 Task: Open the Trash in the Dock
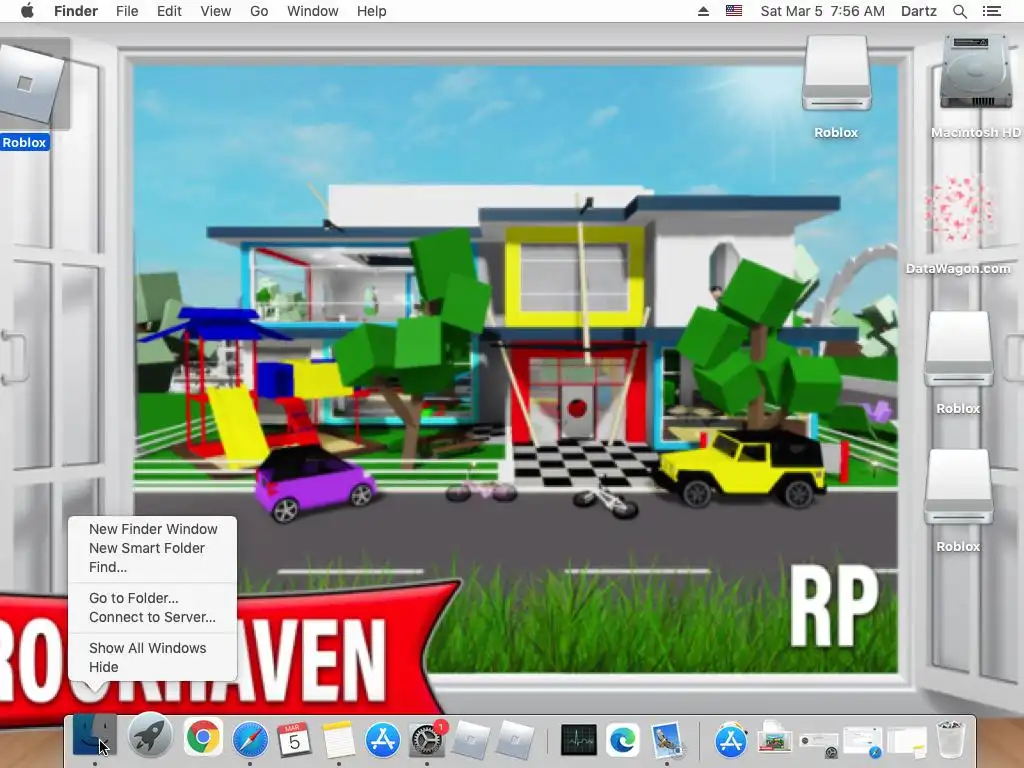pos(950,739)
